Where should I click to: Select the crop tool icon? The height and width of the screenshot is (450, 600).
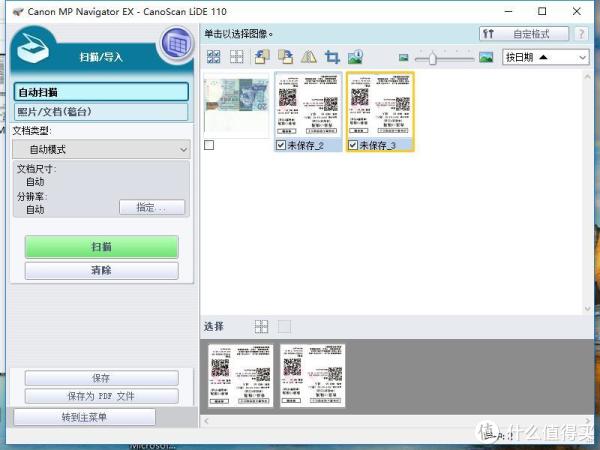tap(332, 57)
